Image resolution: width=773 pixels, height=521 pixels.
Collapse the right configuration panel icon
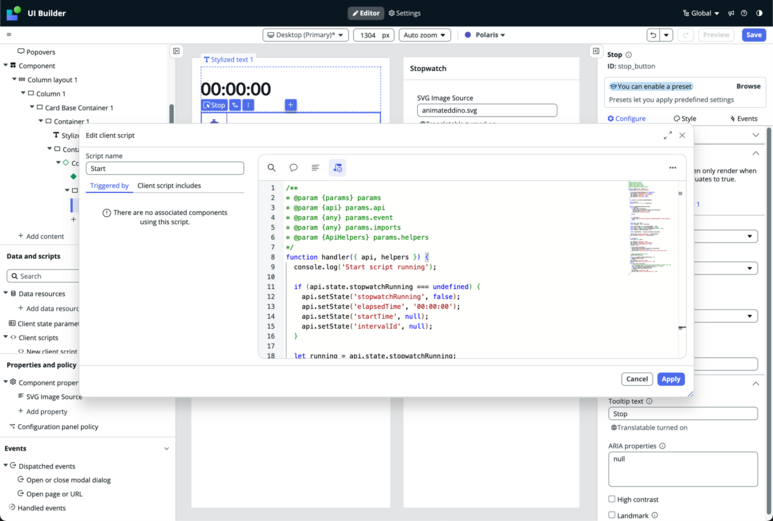[596, 51]
